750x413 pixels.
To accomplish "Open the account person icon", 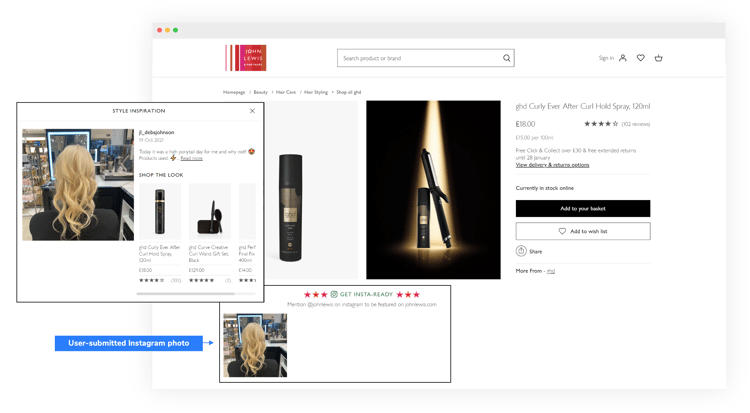I will [x=623, y=58].
